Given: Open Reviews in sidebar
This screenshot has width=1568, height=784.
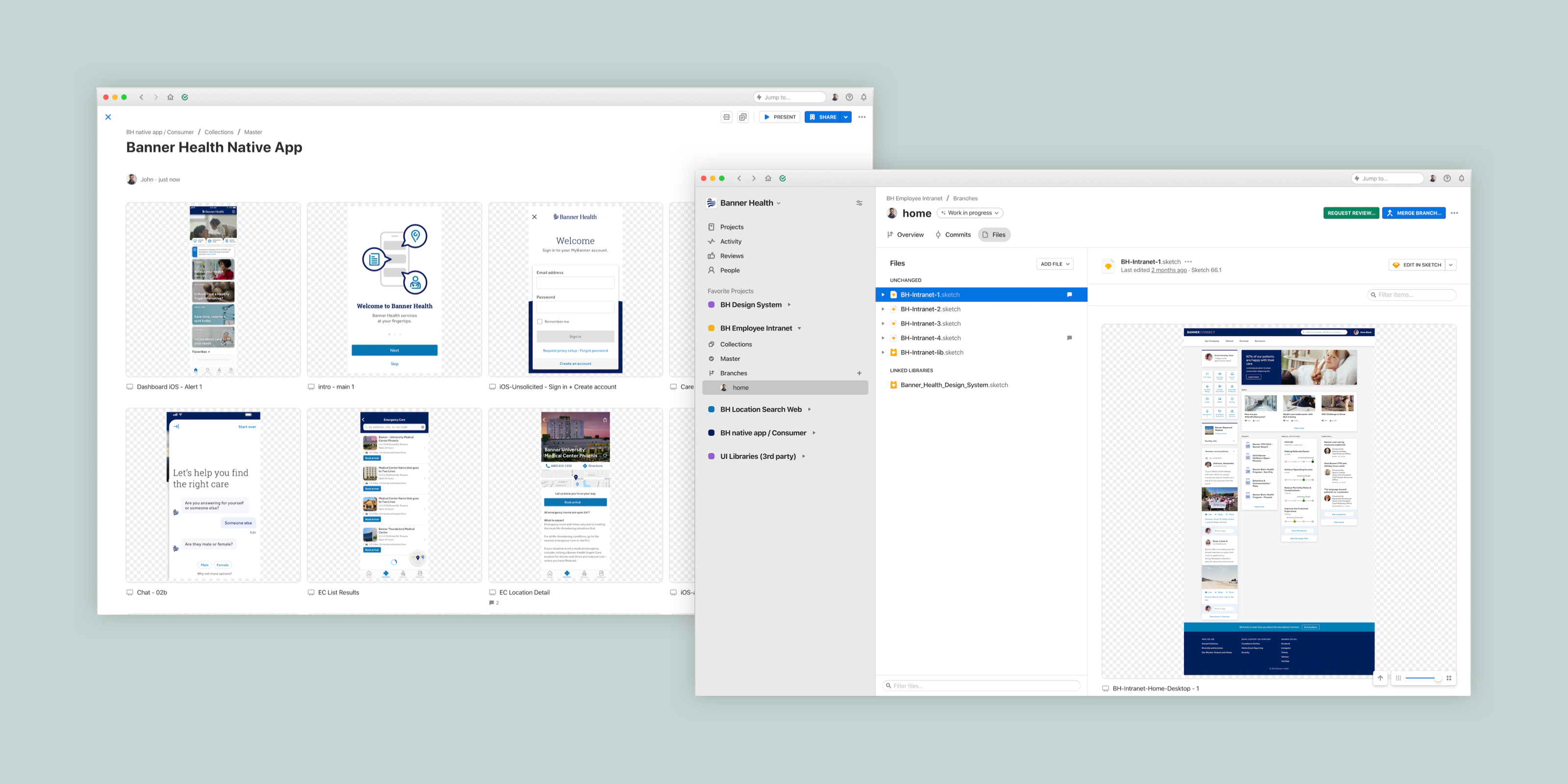Looking at the screenshot, I should [732, 256].
